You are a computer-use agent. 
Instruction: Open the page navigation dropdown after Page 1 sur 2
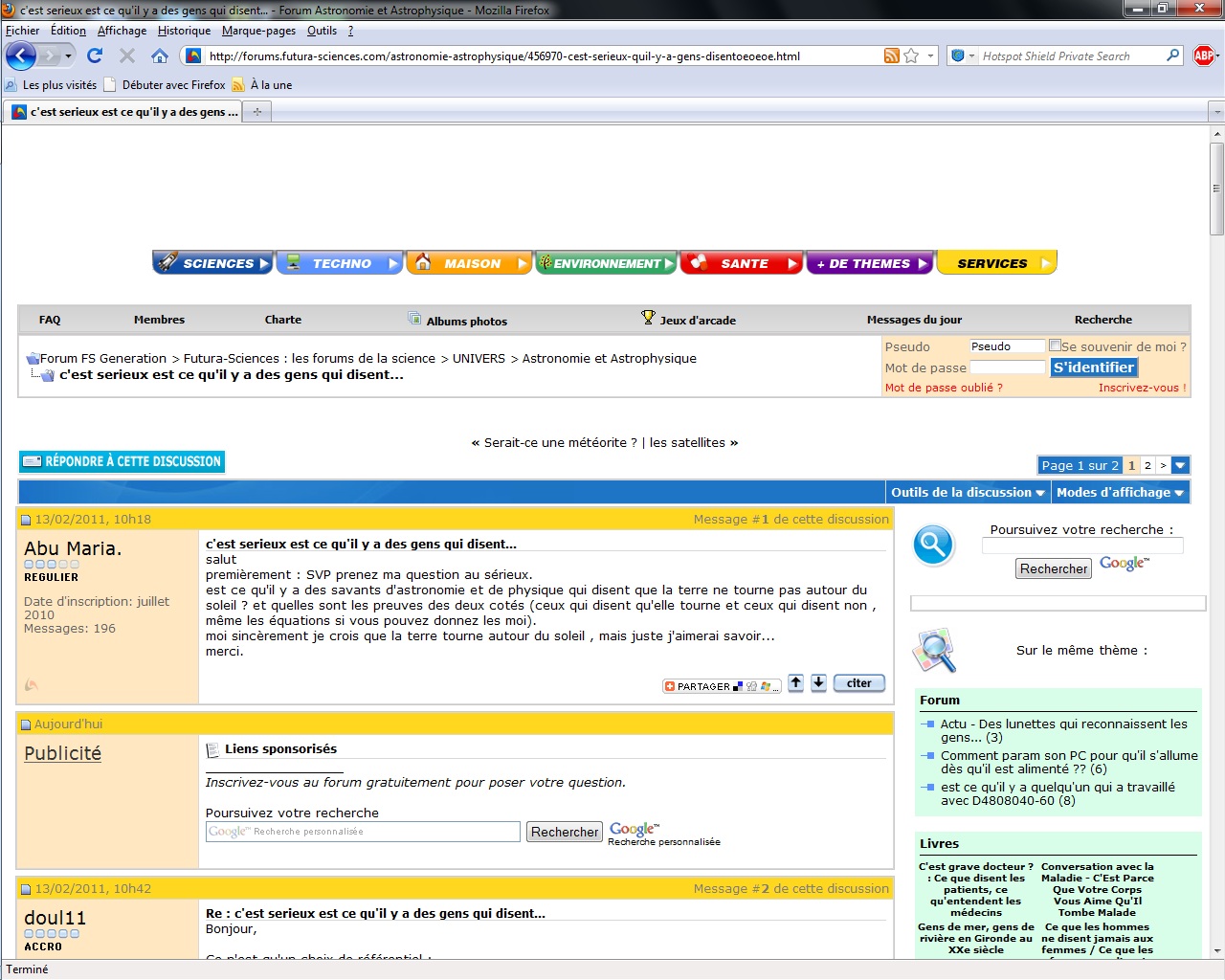point(1181,466)
